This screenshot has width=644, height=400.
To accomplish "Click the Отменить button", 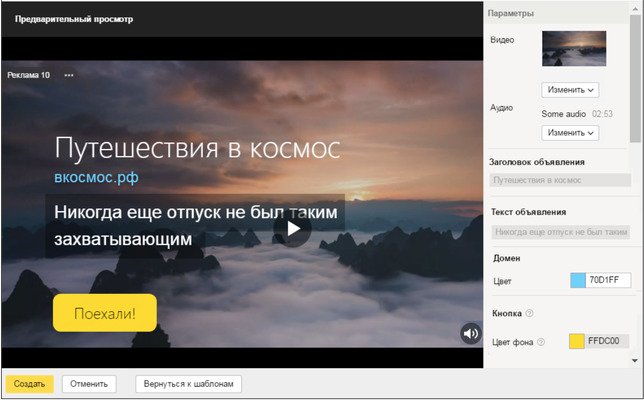I will click(89, 384).
